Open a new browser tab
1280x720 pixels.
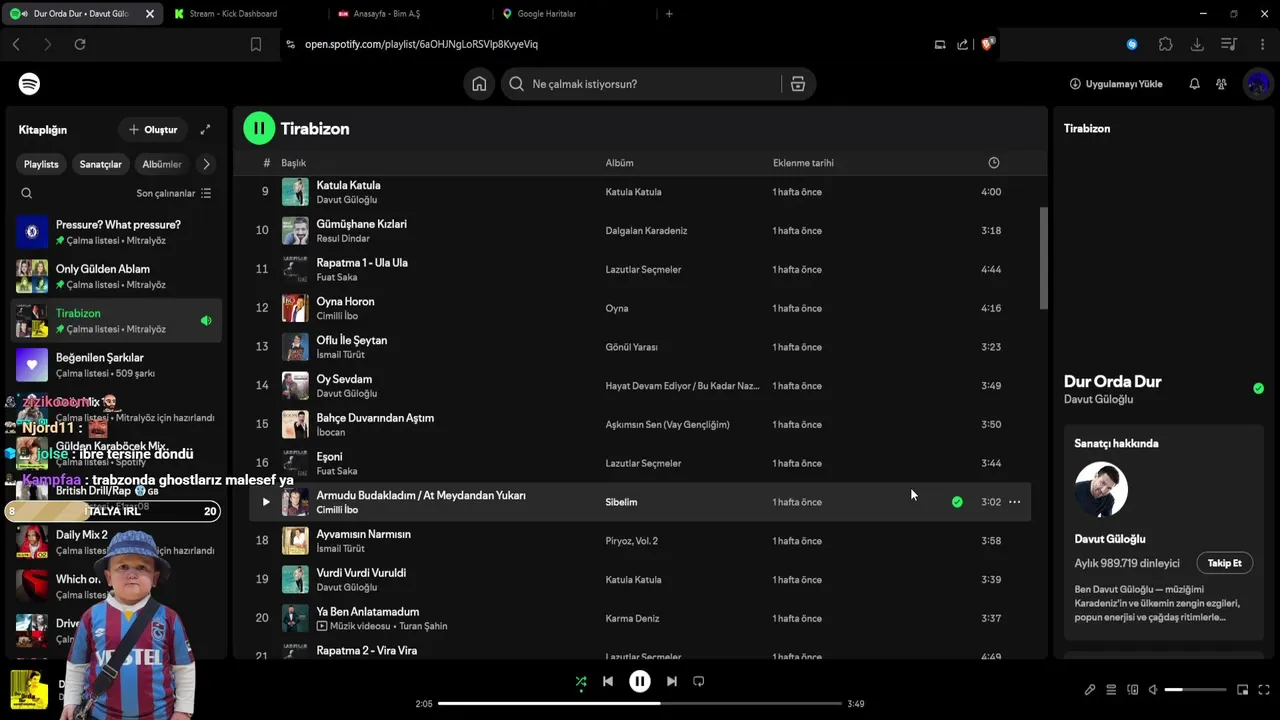tap(669, 14)
